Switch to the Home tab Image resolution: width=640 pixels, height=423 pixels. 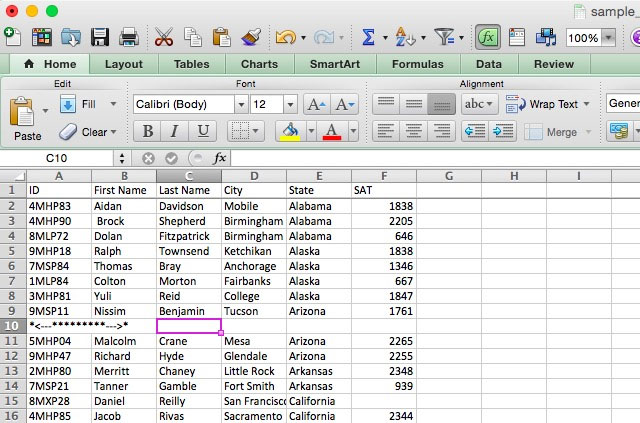tap(50, 64)
